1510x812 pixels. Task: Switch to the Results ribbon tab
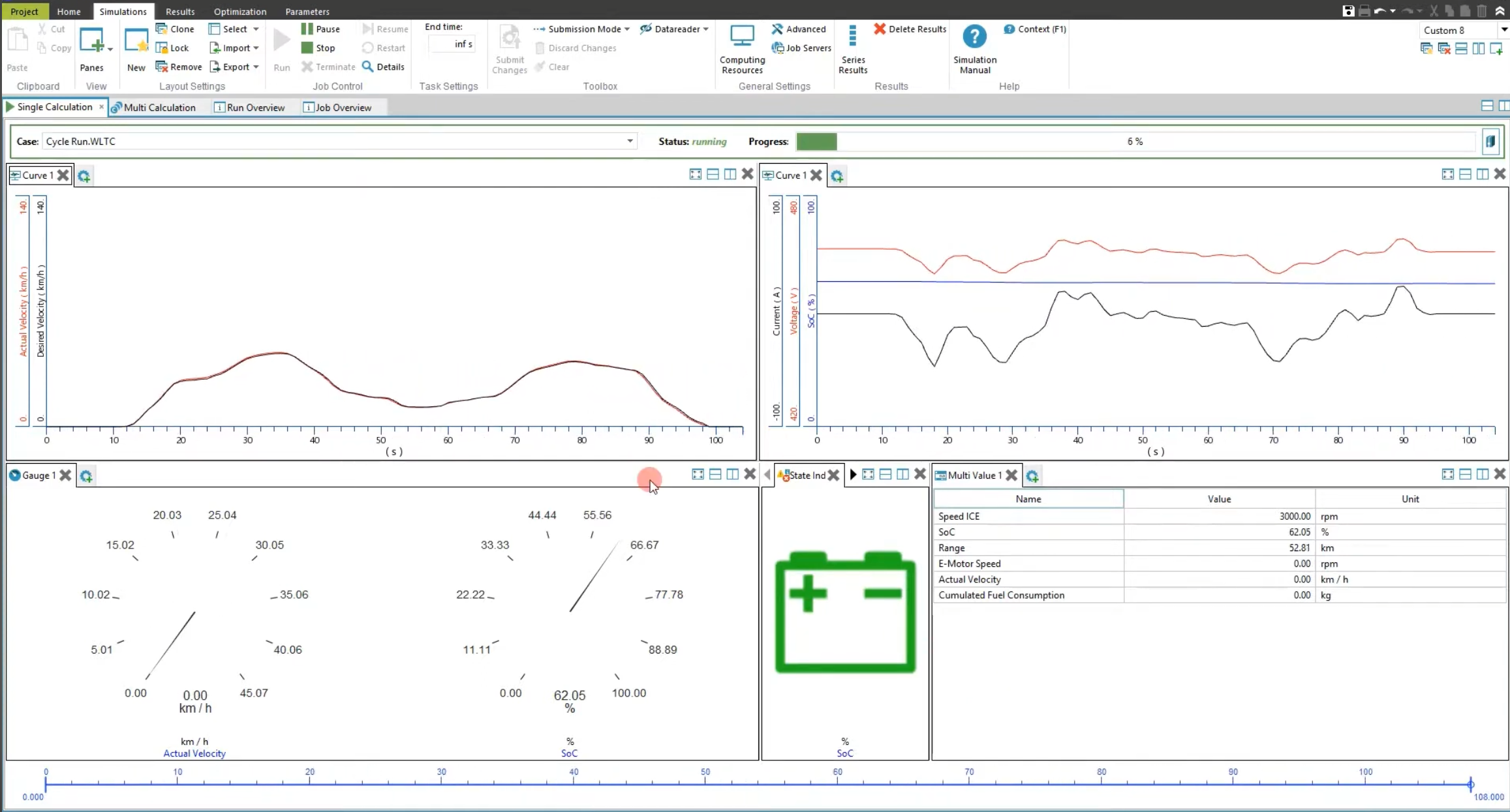pyautogui.click(x=180, y=11)
